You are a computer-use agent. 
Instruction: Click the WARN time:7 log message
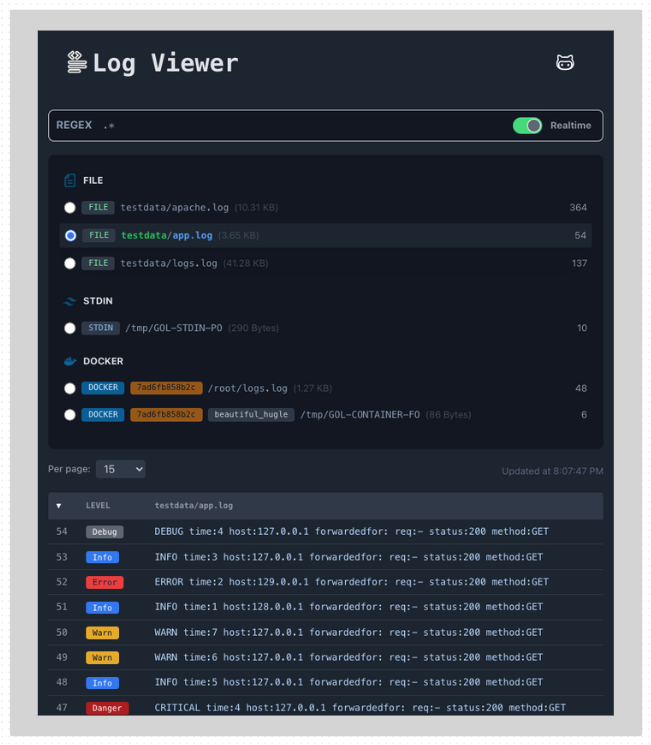coord(349,632)
